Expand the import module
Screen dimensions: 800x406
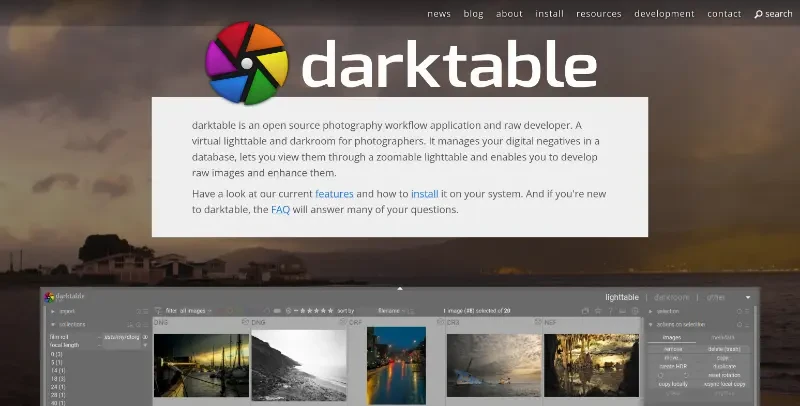coord(53,311)
